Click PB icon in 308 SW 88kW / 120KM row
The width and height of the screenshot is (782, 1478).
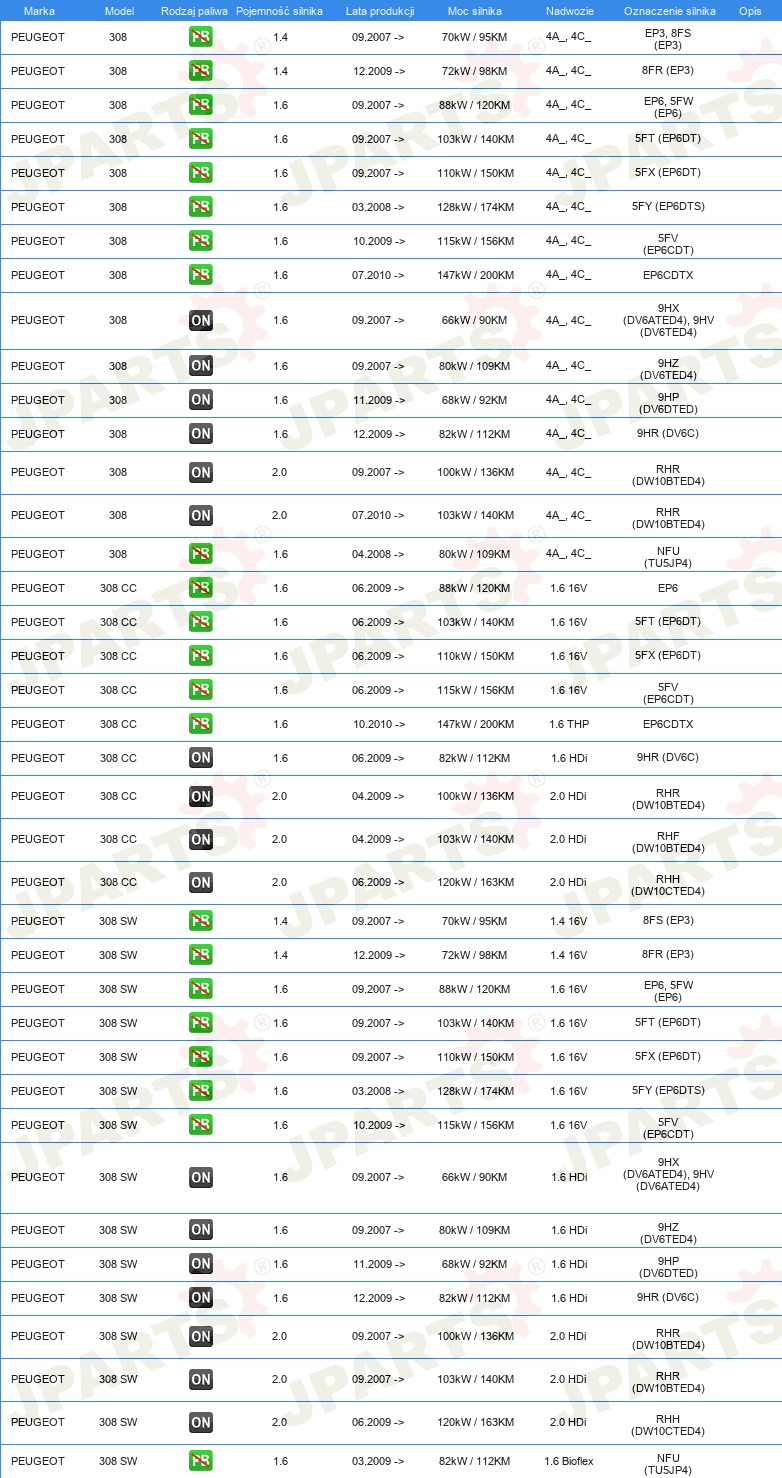point(200,989)
